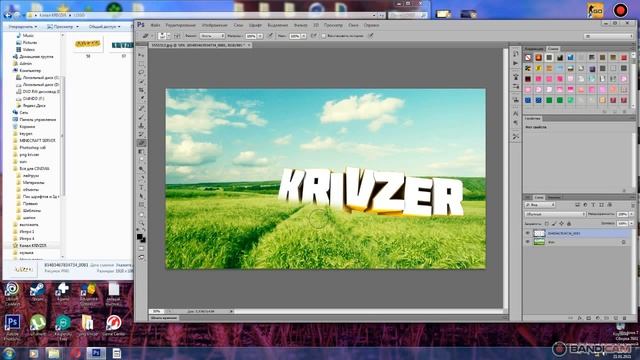The height and width of the screenshot is (360, 640).
Task: Open layer filter type dropdown Вид
Action: coord(539,204)
